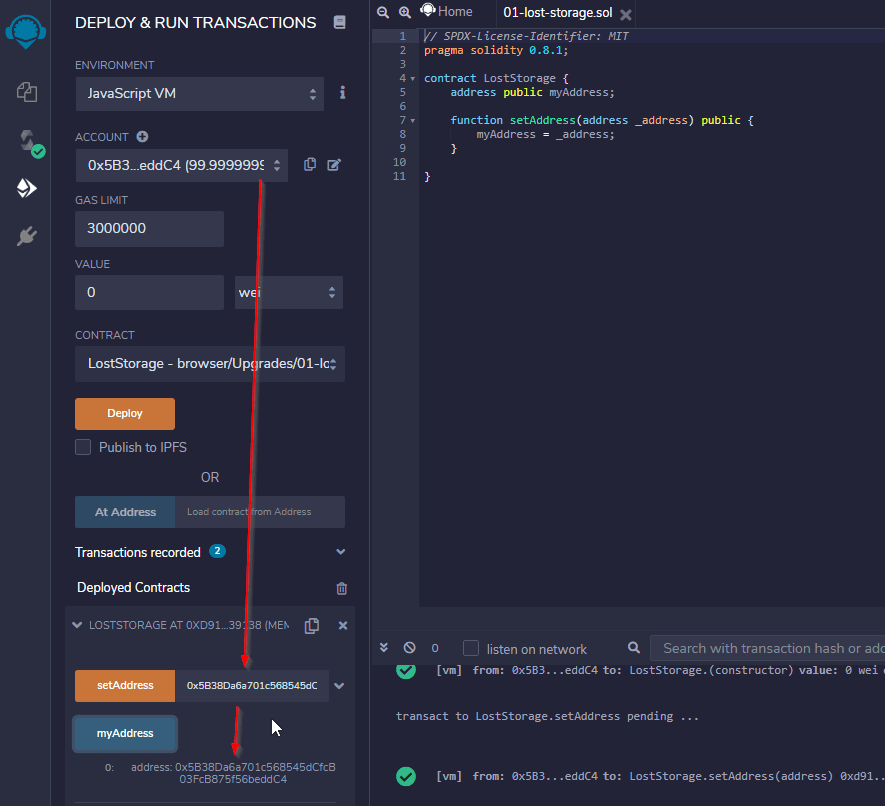This screenshot has width=885, height=806.
Task: Click the setAddress parameter input field
Action: tap(252, 686)
